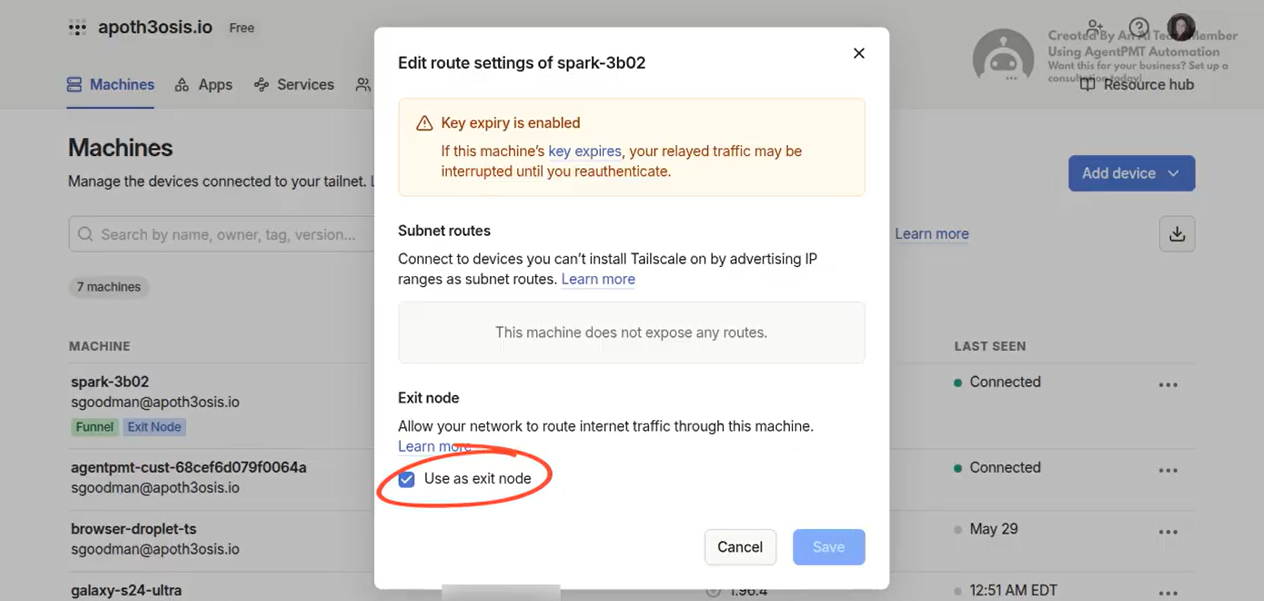This screenshot has height=601, width=1264.
Task: Uncheck the Use as exit node checkbox
Action: [x=407, y=479]
